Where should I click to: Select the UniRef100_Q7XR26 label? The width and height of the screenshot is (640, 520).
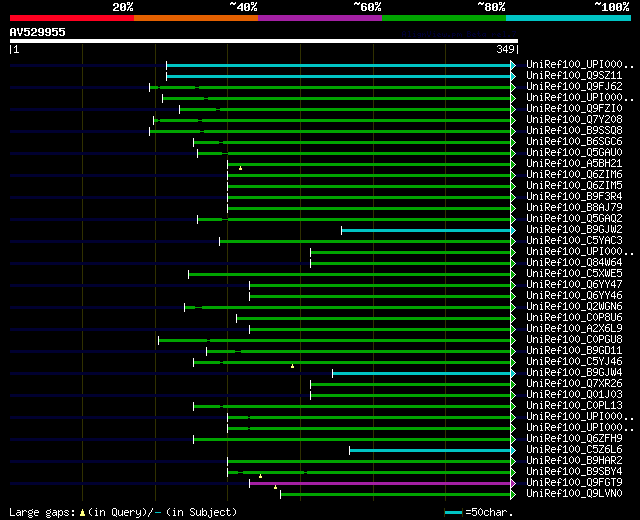[574, 384]
